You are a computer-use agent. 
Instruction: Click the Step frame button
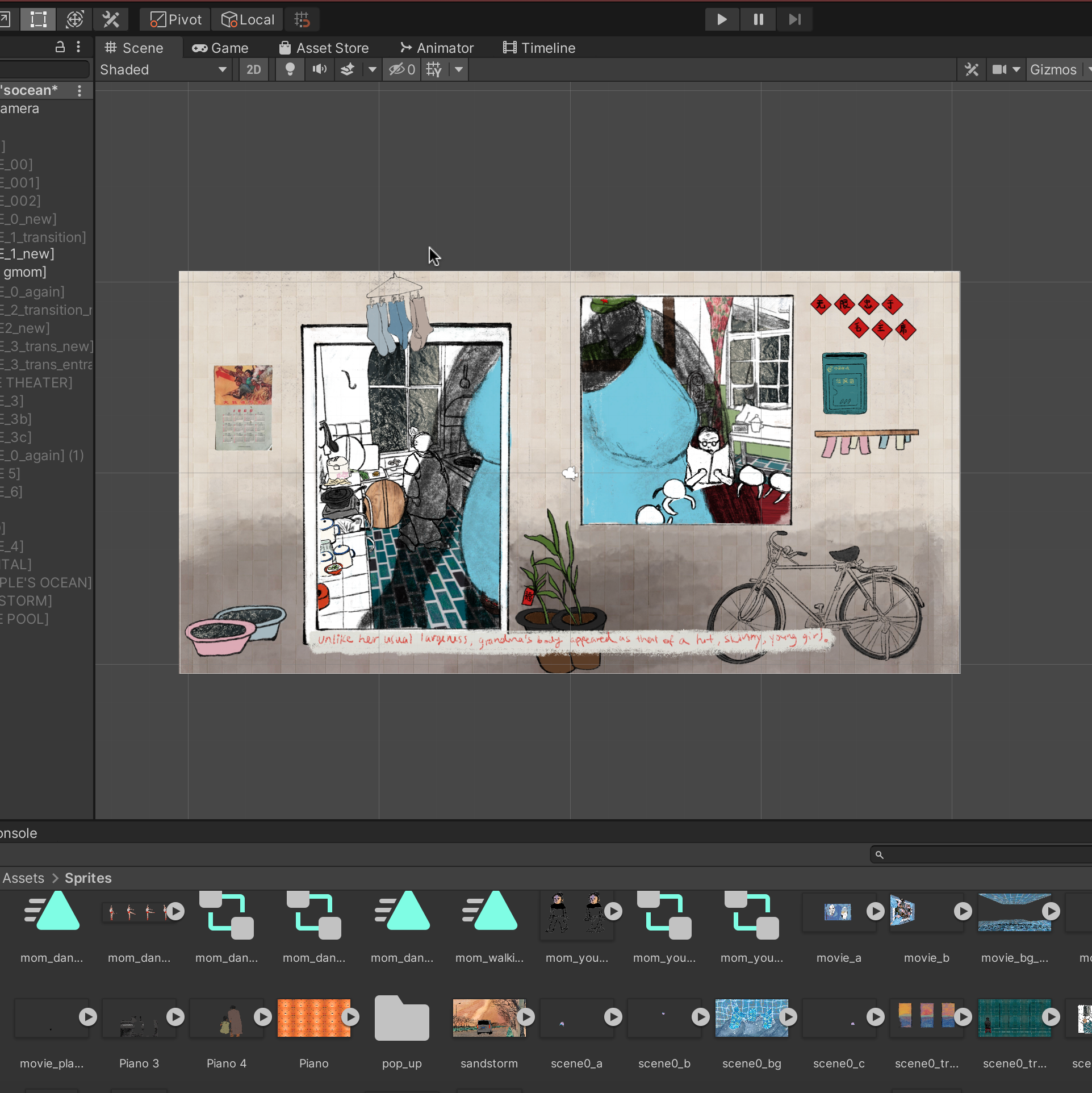point(794,19)
